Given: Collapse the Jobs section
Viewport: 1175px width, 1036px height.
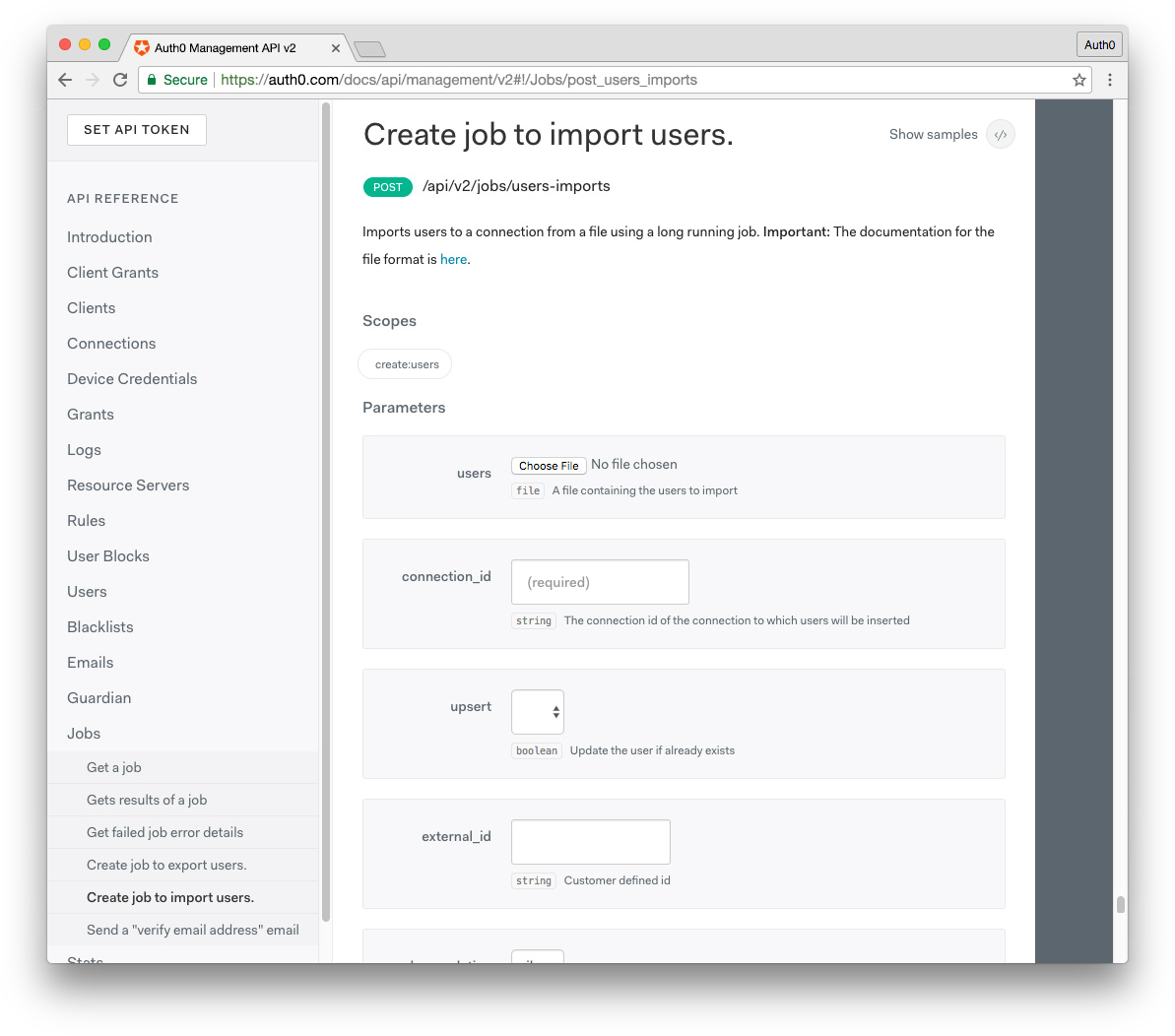Looking at the screenshot, I should click(83, 734).
